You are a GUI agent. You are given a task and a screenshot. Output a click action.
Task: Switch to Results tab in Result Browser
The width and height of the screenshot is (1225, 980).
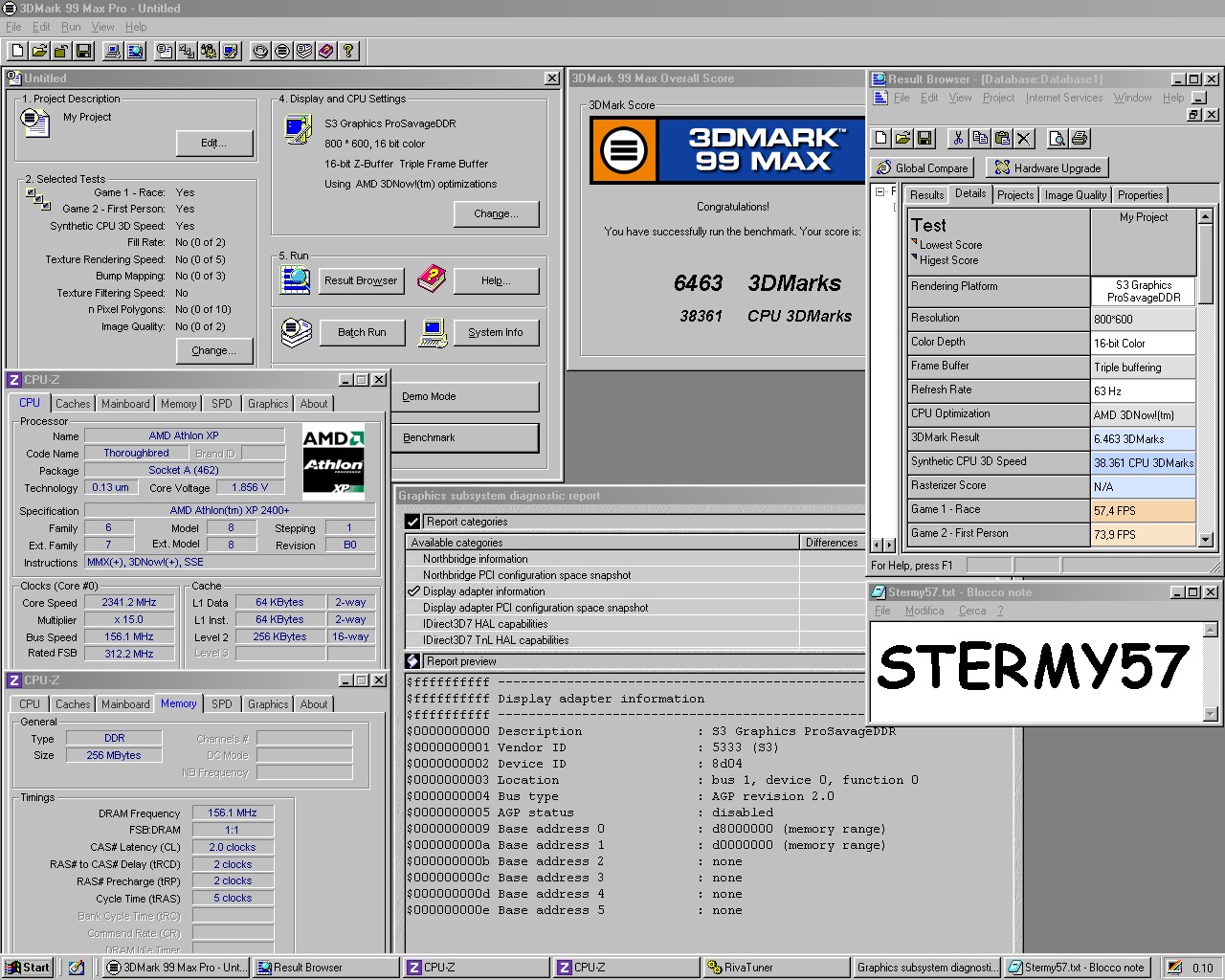tap(926, 194)
